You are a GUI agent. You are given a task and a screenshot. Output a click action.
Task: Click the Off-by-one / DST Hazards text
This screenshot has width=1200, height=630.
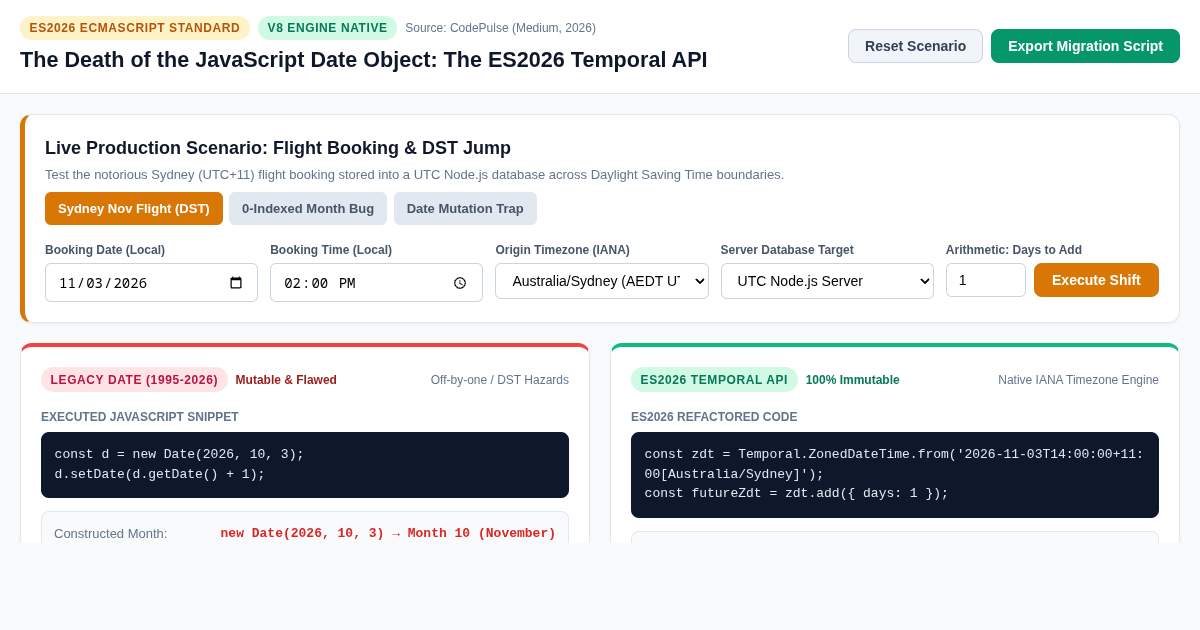pos(500,380)
